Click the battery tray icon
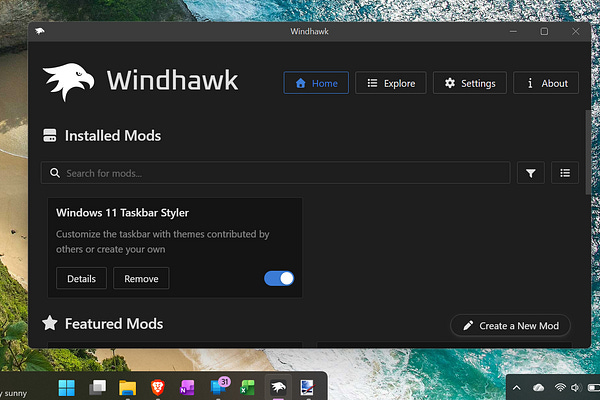 coord(594,388)
